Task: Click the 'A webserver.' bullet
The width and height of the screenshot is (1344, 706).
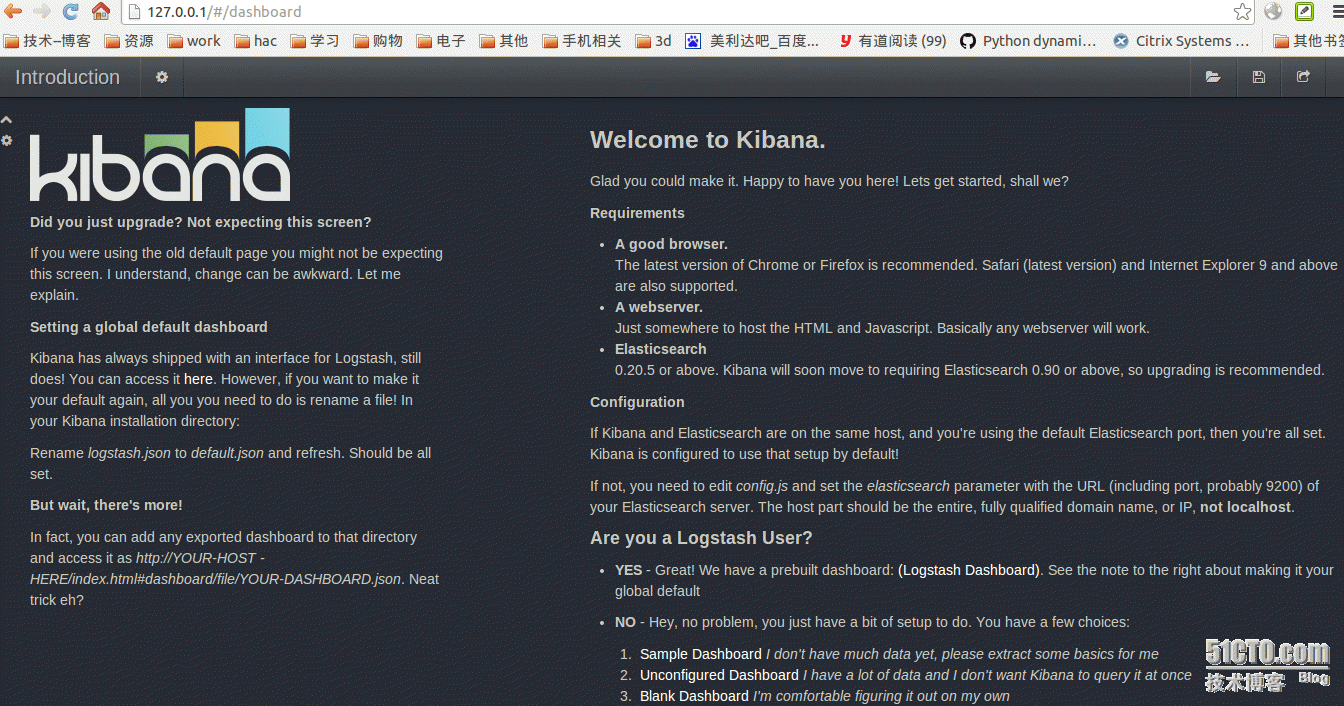Action: tap(659, 307)
